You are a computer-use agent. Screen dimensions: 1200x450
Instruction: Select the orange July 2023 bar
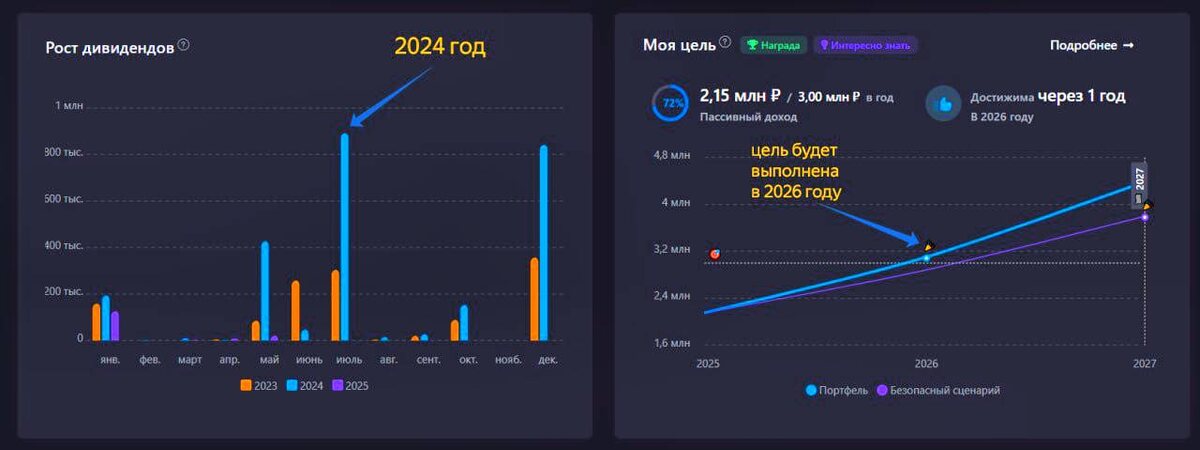tap(335, 305)
